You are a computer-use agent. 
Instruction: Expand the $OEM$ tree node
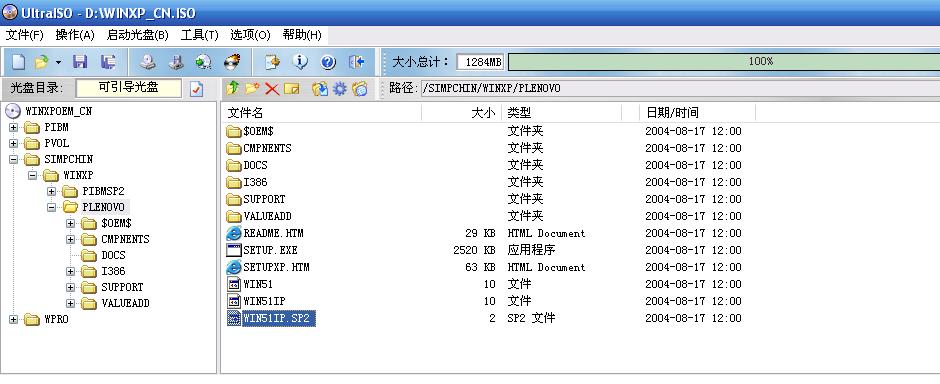71,223
